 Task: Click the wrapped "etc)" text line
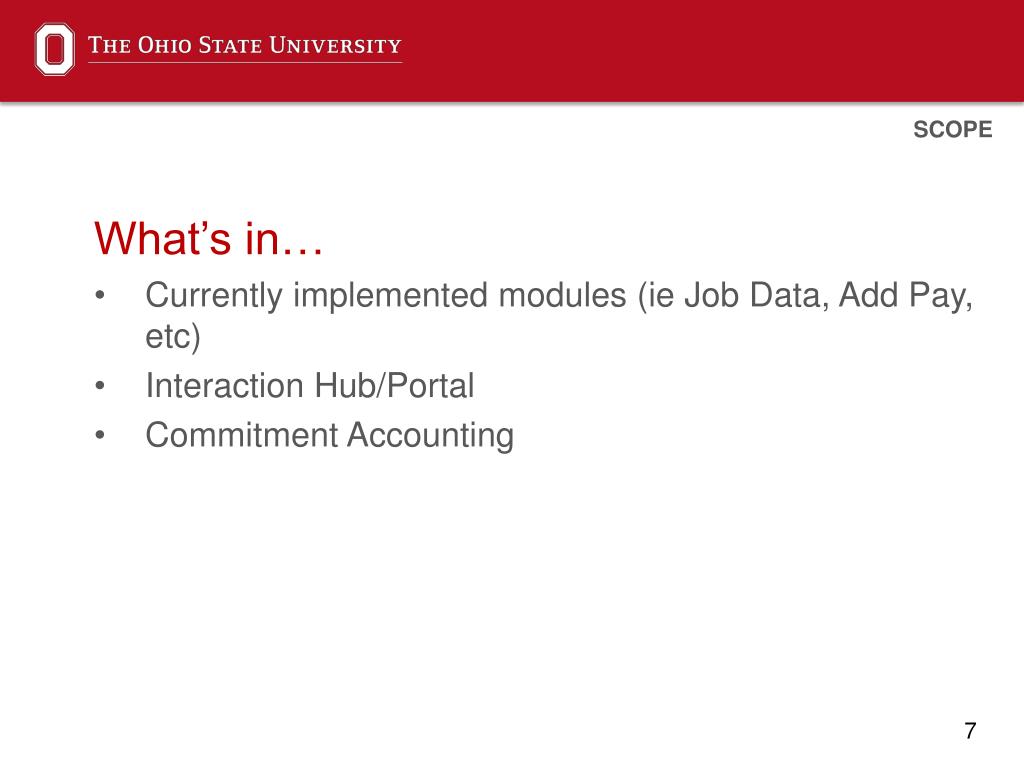tap(172, 337)
